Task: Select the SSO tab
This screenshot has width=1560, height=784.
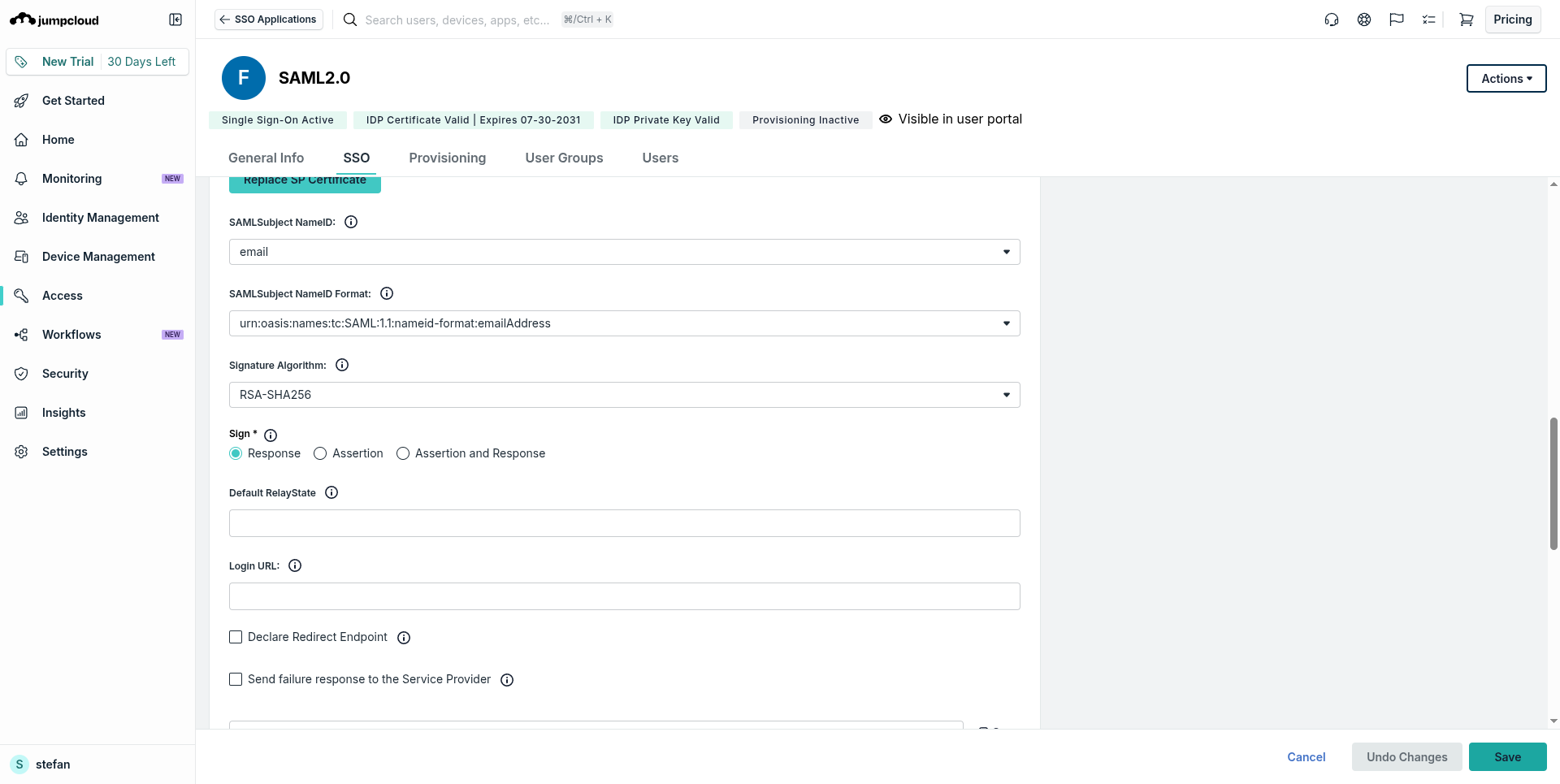Action: [x=357, y=158]
